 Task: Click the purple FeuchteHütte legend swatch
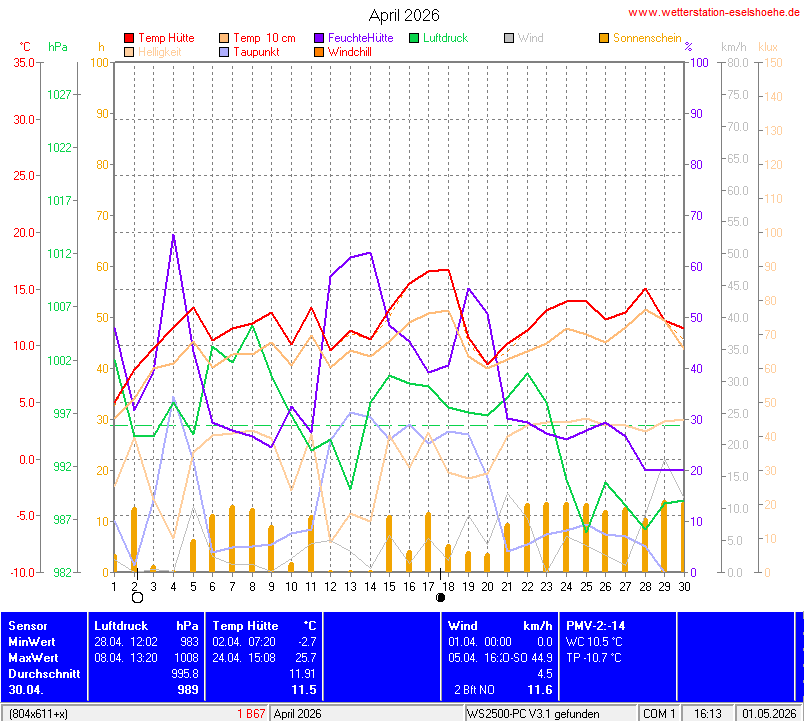319,38
